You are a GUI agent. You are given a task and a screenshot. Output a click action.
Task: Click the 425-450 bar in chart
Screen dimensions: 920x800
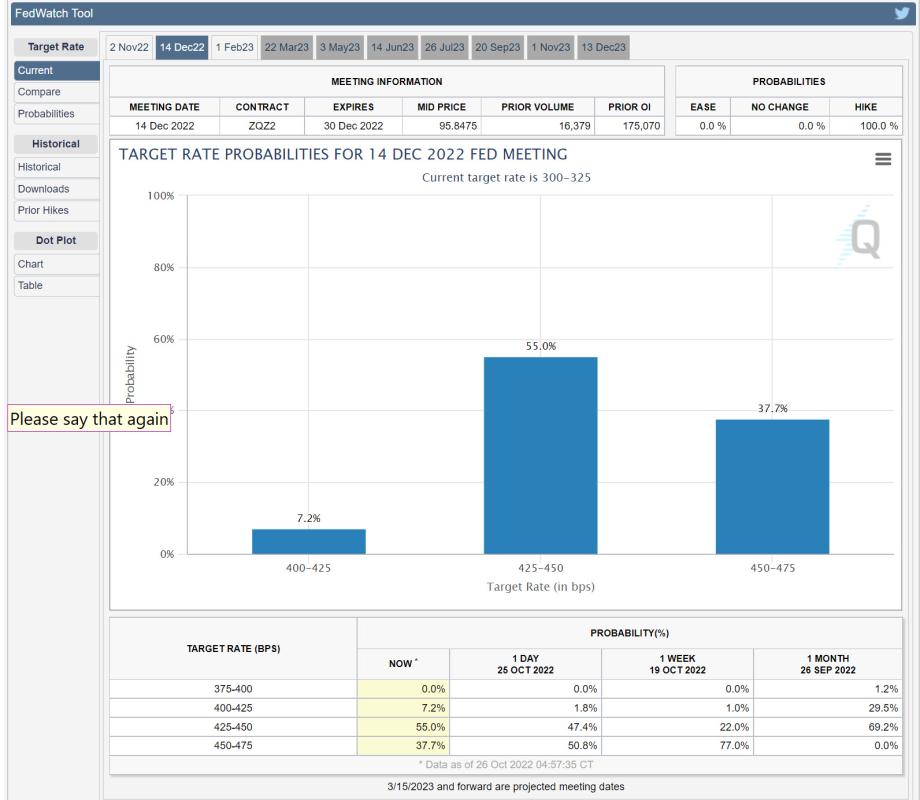(x=540, y=455)
